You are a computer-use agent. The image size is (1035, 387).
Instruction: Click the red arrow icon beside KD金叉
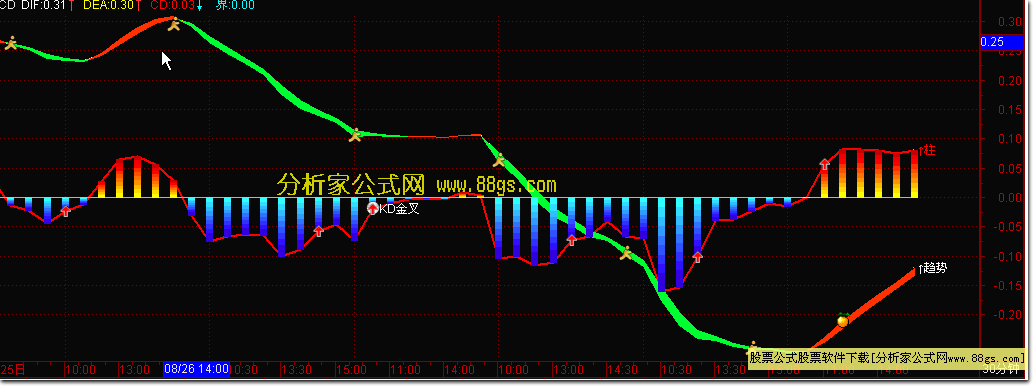click(373, 209)
